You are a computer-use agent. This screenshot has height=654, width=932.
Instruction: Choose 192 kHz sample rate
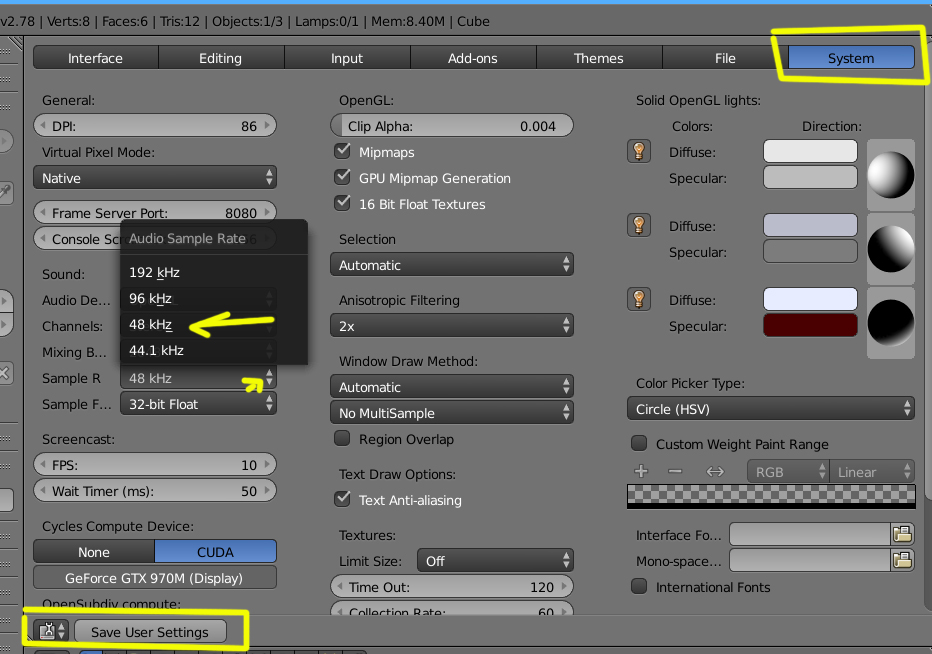[x=214, y=272]
